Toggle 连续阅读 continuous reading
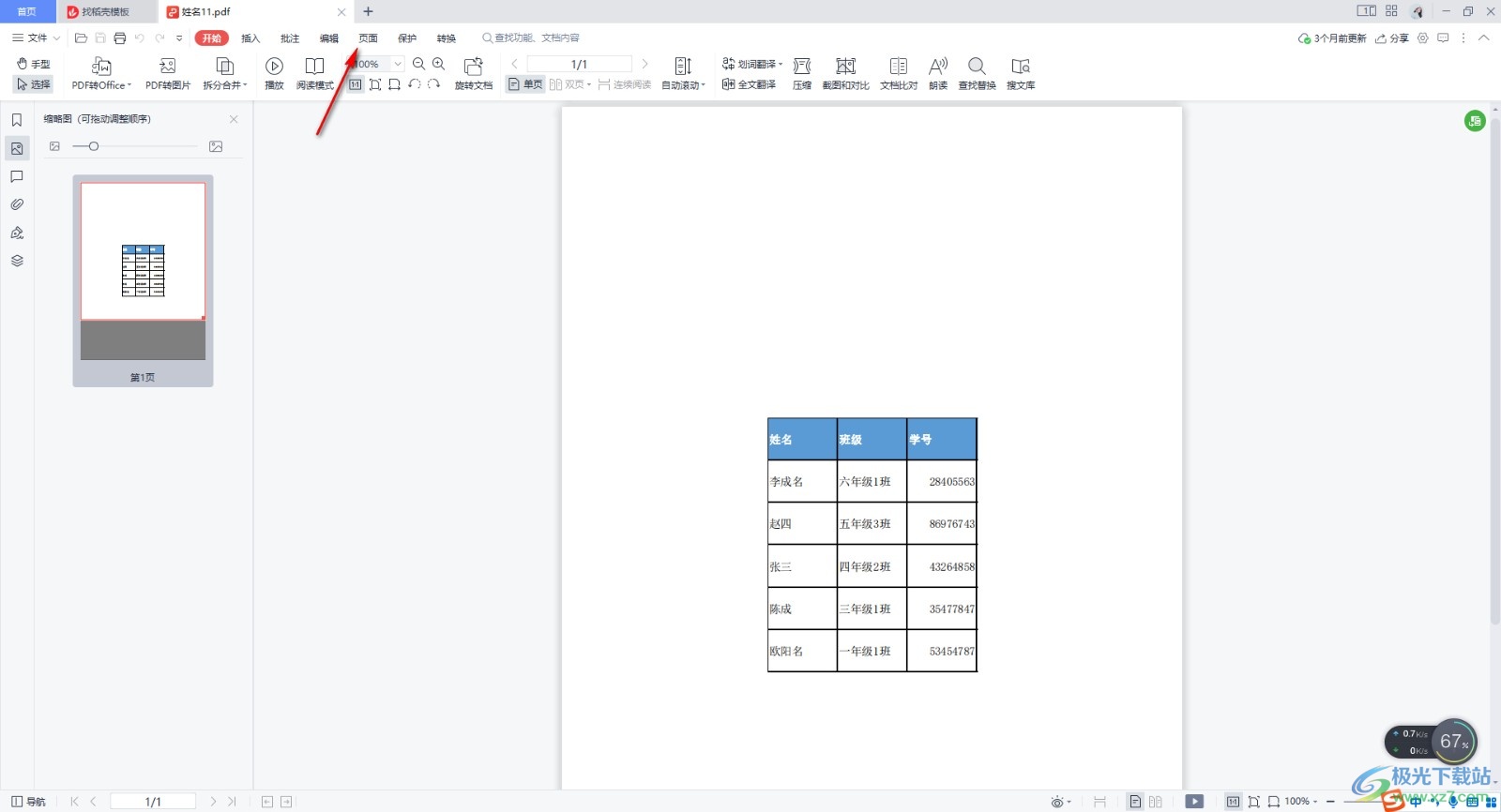The width and height of the screenshot is (1501, 812). pos(625,84)
